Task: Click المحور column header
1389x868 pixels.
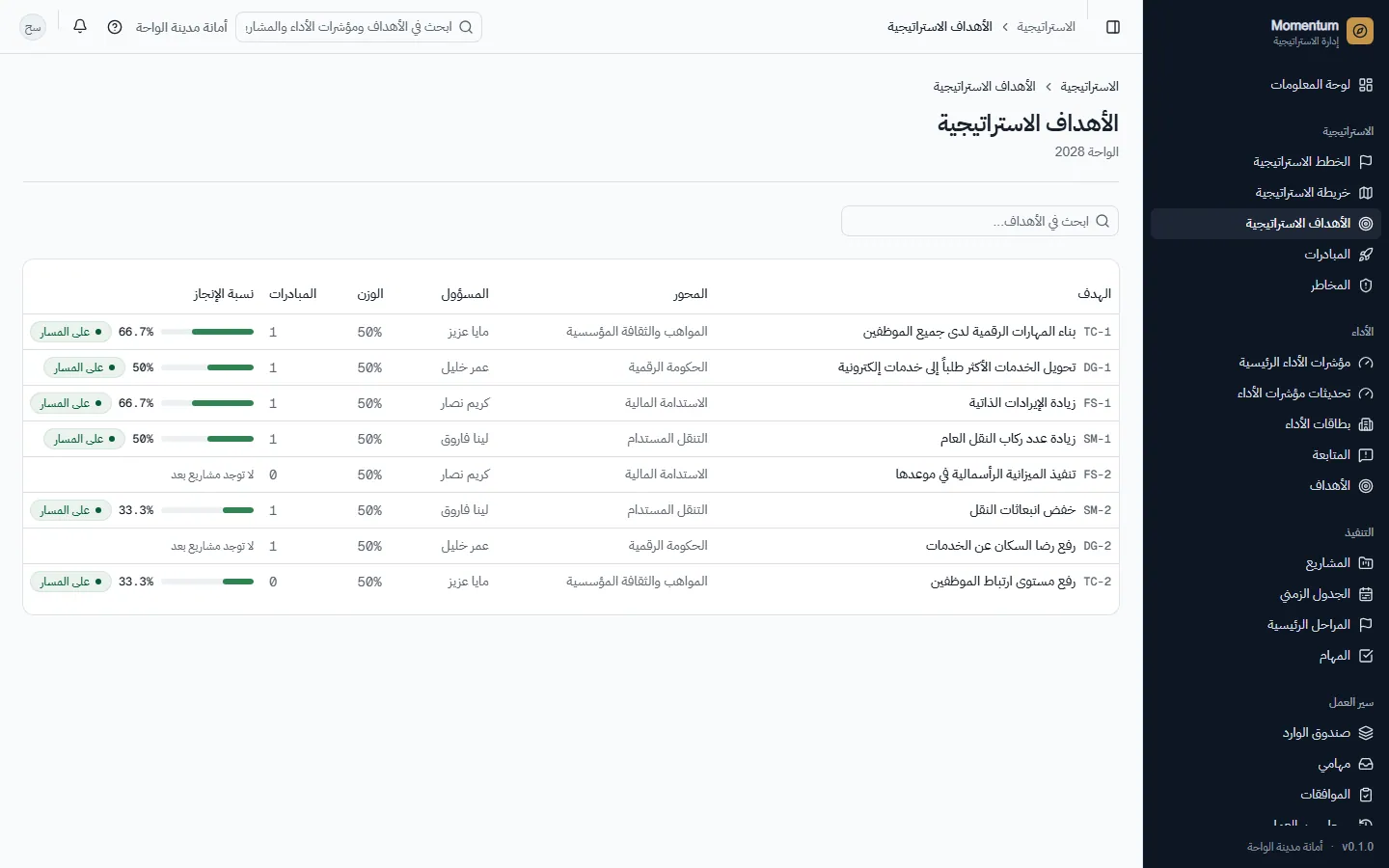Action: coord(691,294)
